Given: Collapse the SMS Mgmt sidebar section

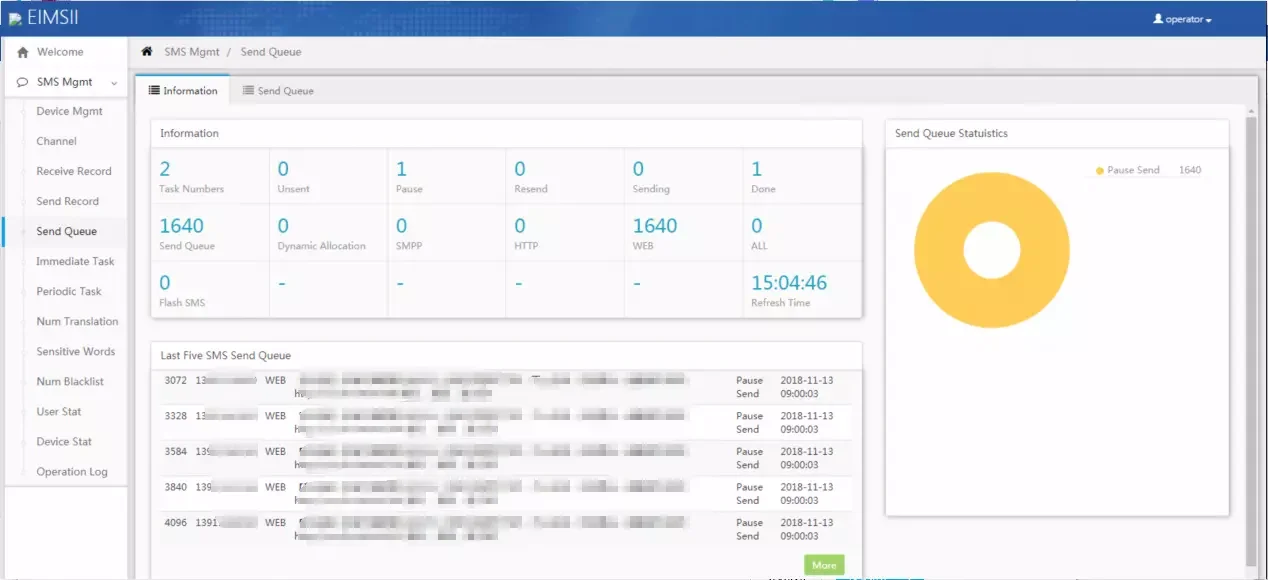Looking at the screenshot, I should point(114,83).
